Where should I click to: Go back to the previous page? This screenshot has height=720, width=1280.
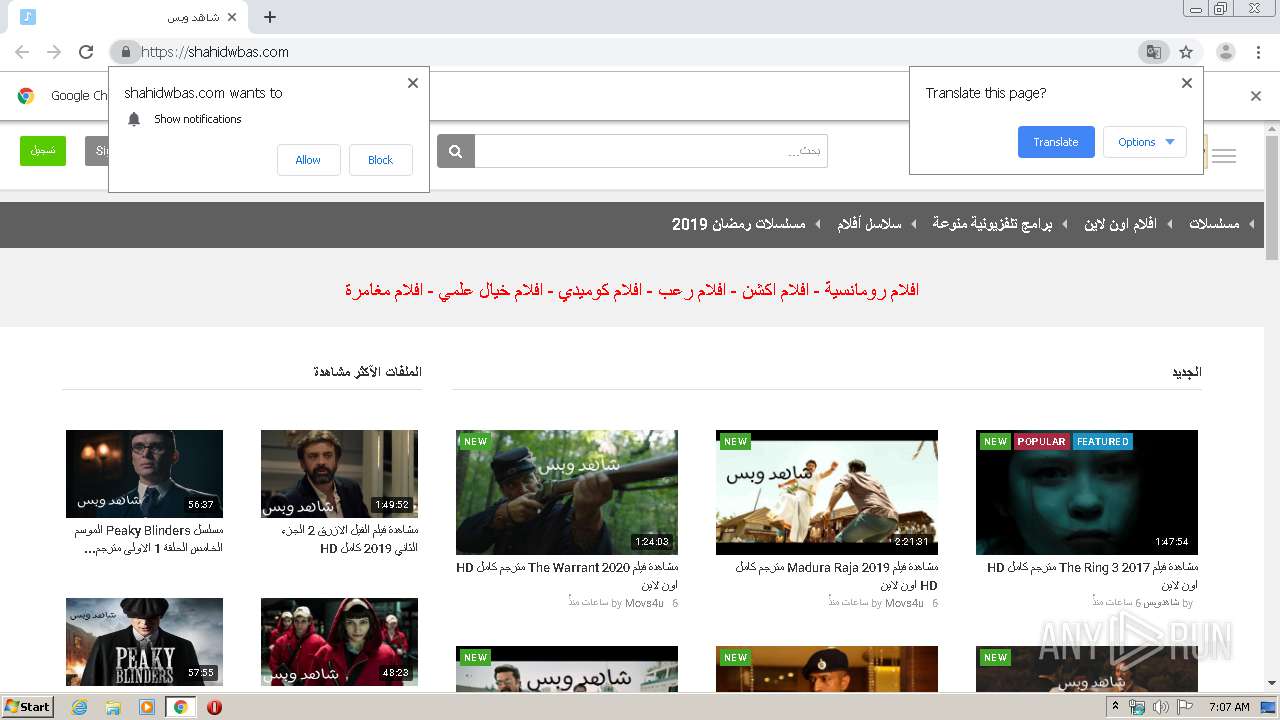point(22,52)
